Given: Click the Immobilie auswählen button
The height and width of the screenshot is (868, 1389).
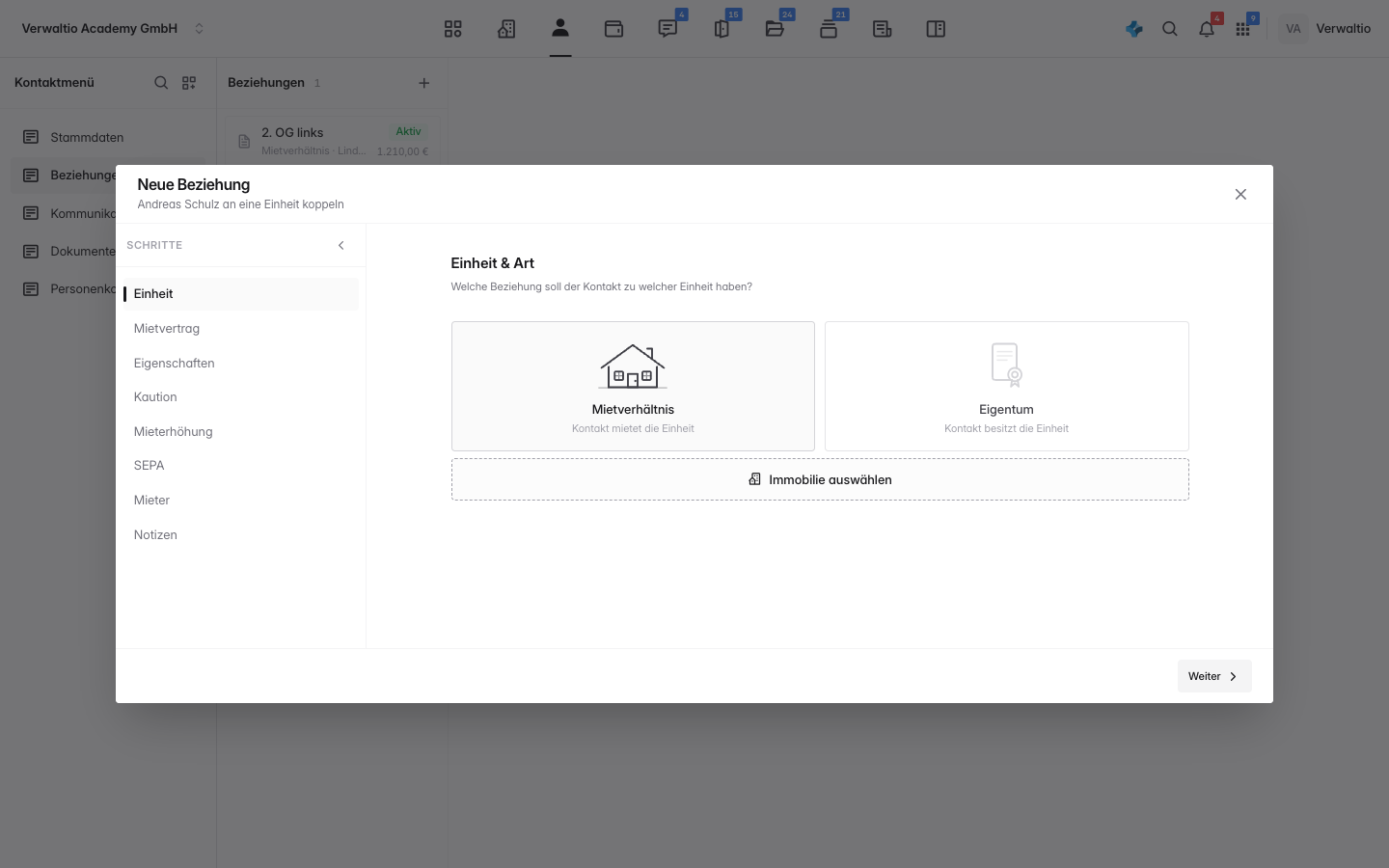Looking at the screenshot, I should pyautogui.click(x=820, y=479).
